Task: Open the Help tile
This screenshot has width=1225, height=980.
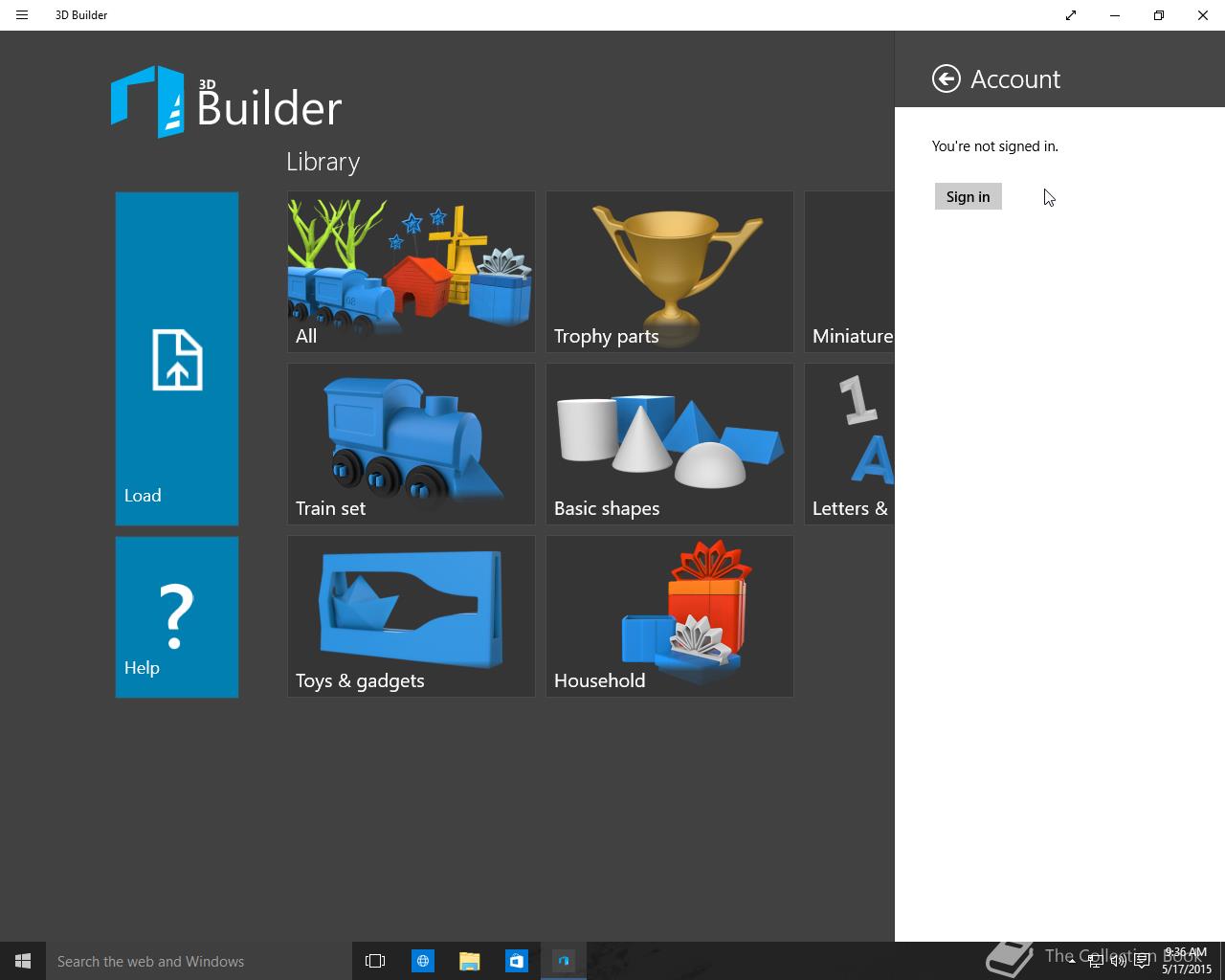Action: click(177, 616)
